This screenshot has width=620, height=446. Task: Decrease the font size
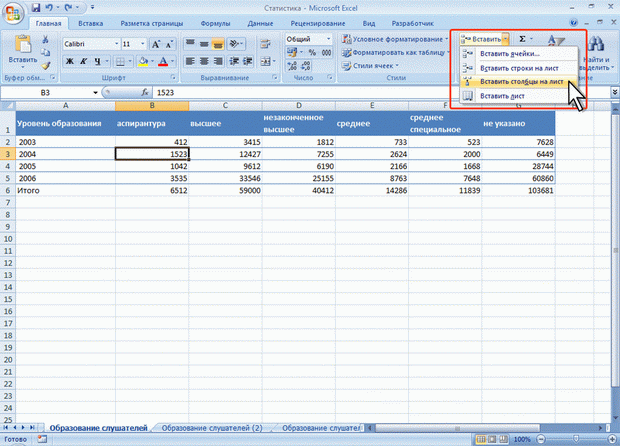(169, 44)
